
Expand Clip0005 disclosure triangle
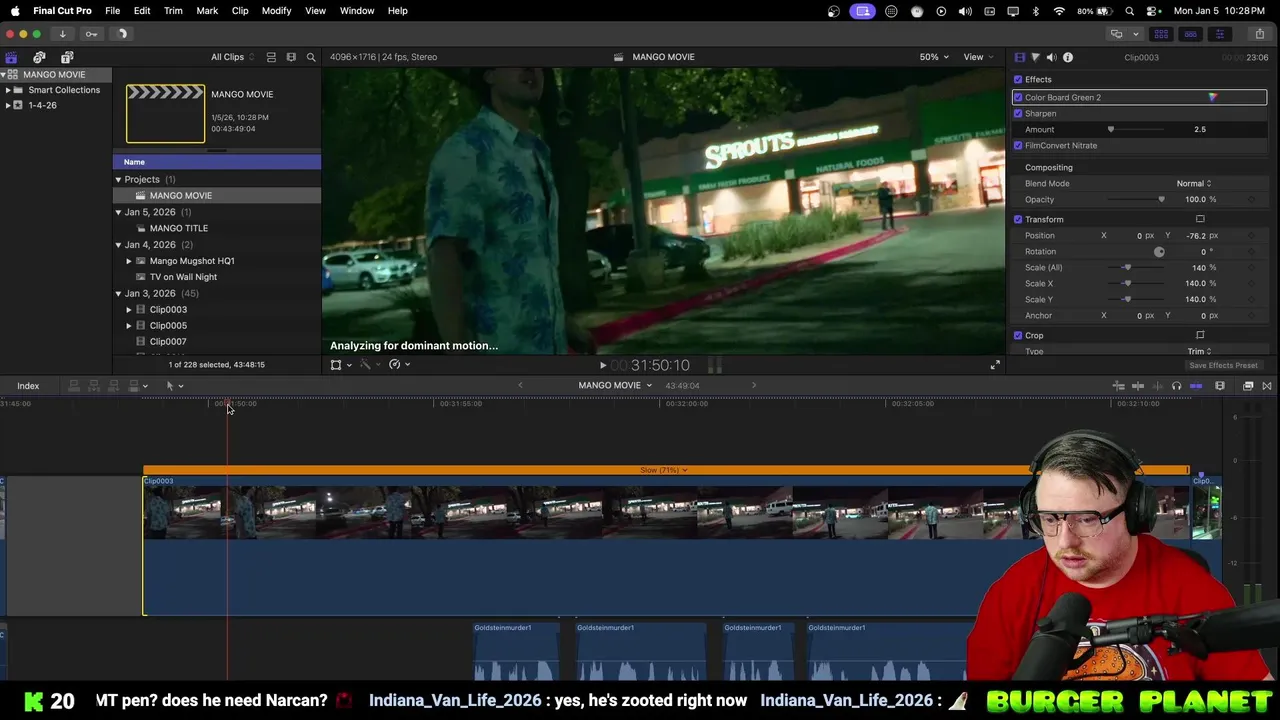129,326
